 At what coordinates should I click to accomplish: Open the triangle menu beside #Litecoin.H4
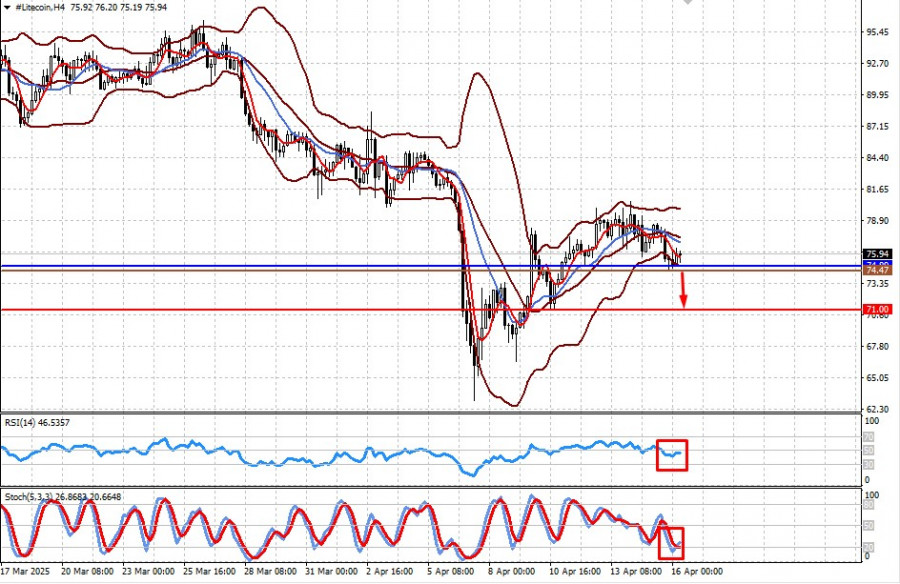point(7,7)
